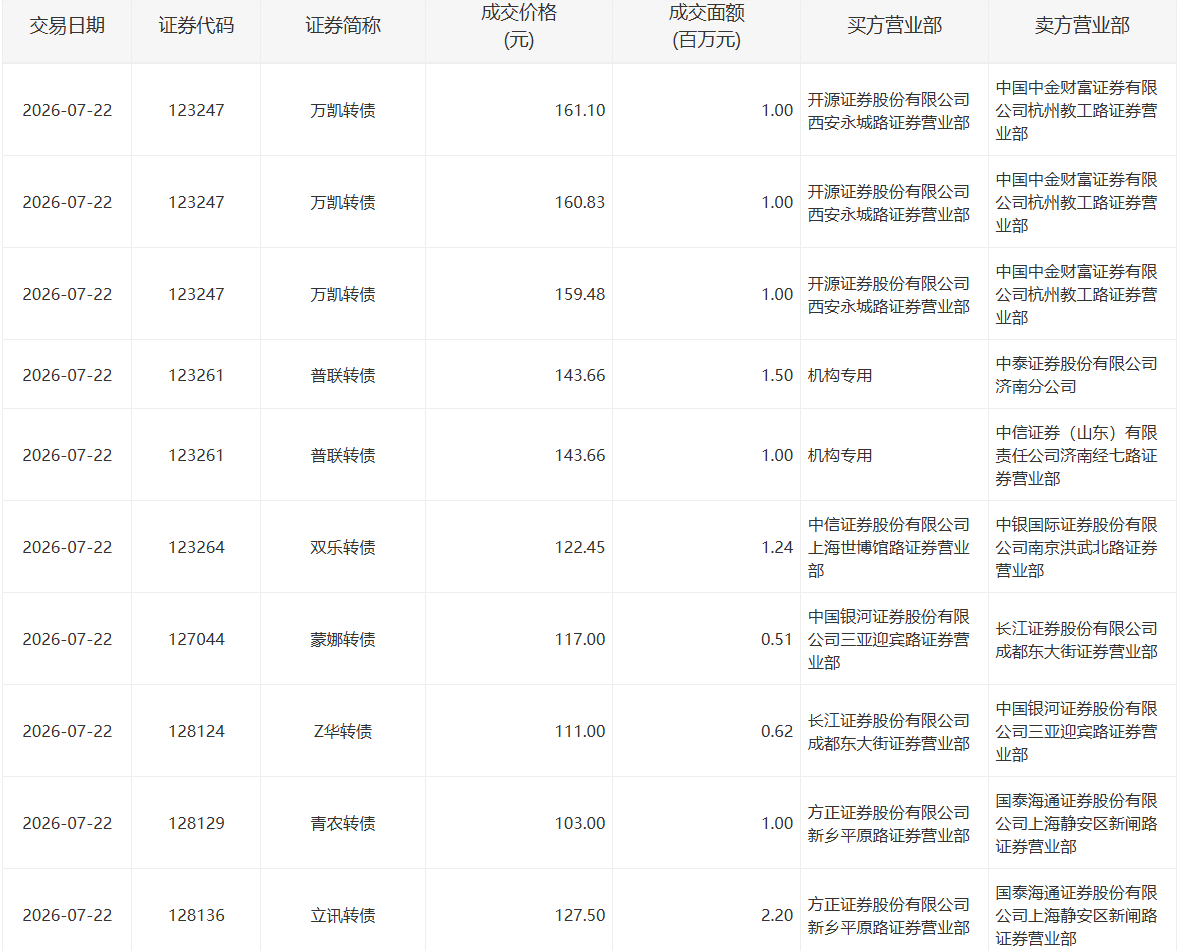Click the 1.50 face amount cell

tap(777, 375)
